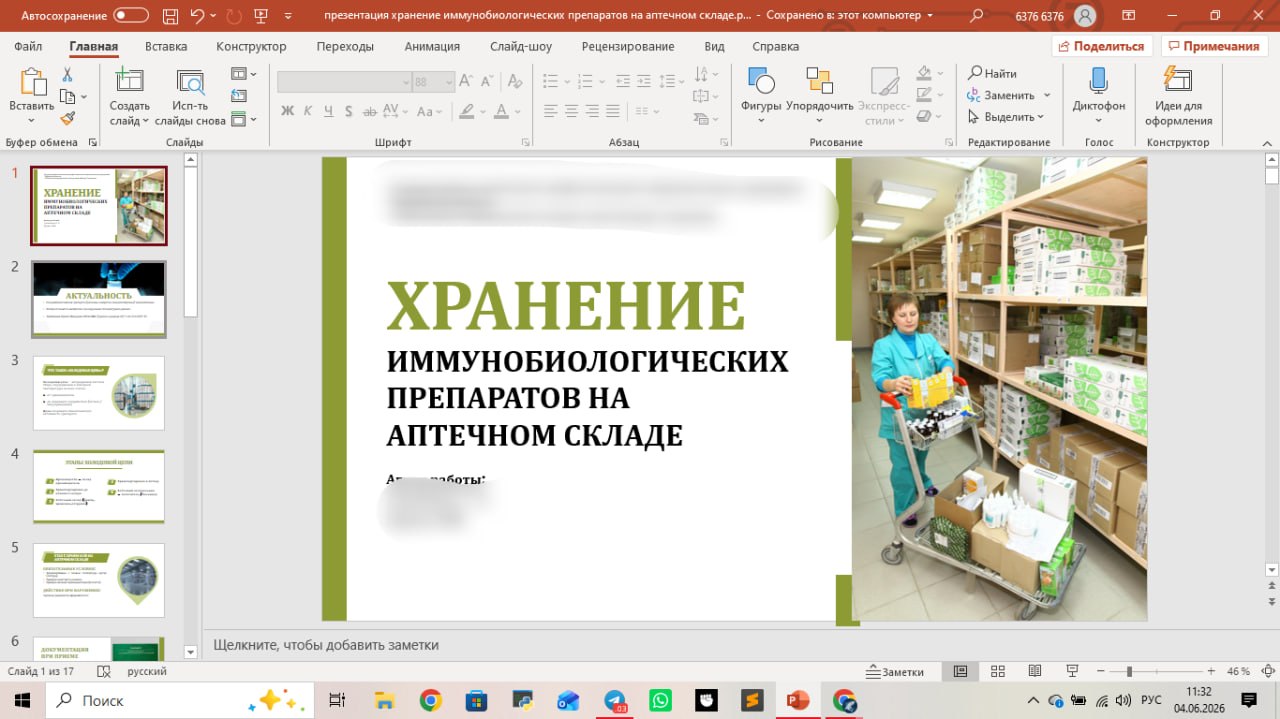Undo the last action in the title bar

tap(196, 15)
